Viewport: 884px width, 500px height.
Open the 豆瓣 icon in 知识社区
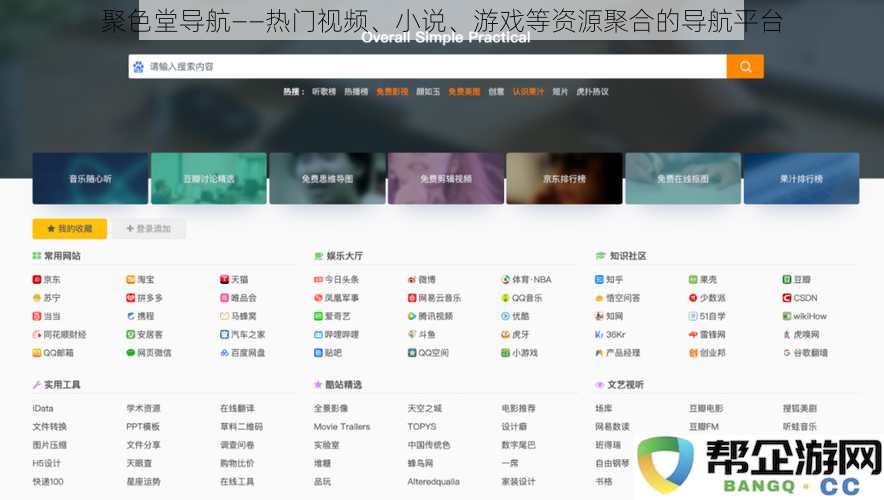786,280
